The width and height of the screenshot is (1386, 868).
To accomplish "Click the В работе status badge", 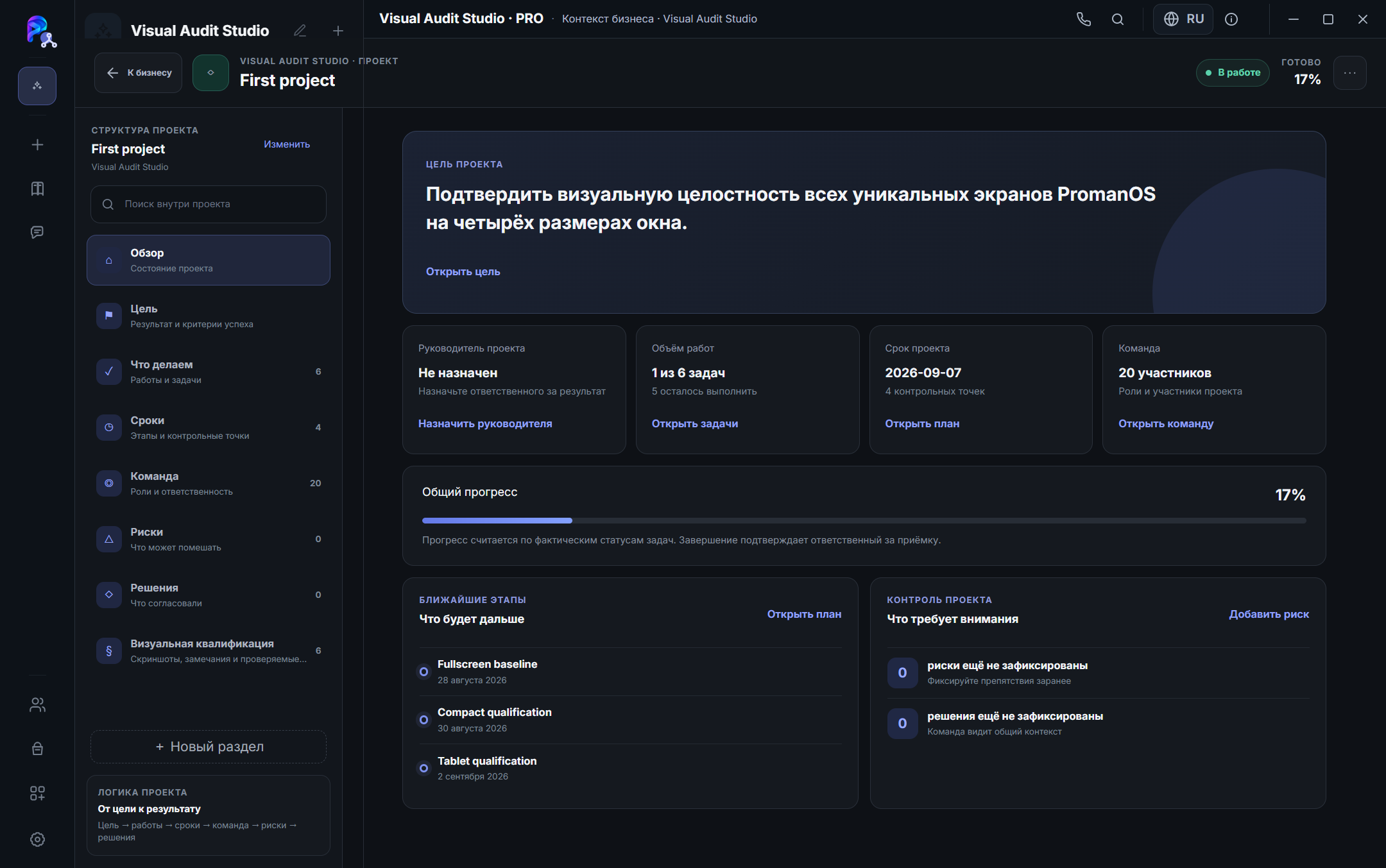I will 1233,72.
